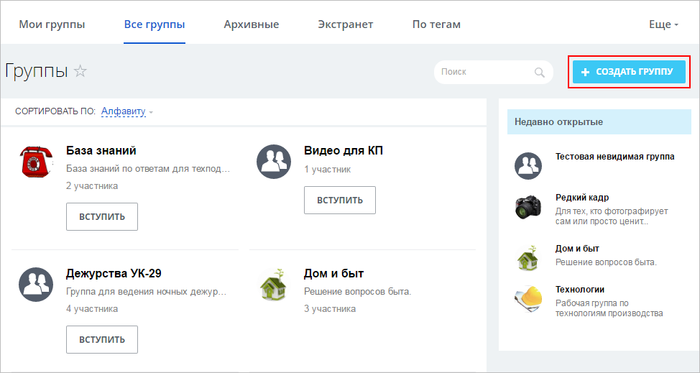700x373 pixels.
Task: Open the Архивные tab
Action: tap(251, 24)
